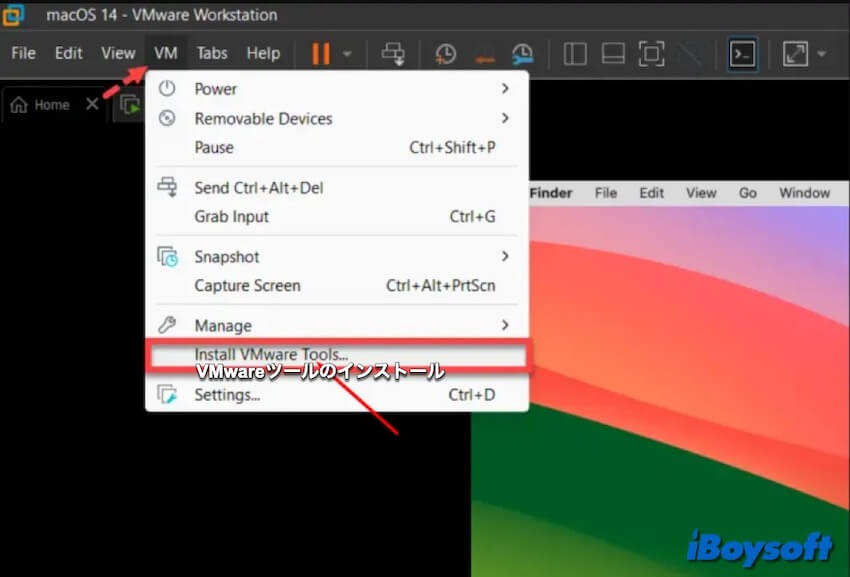The width and height of the screenshot is (850, 577).
Task: Open the File menu
Action: [x=23, y=53]
